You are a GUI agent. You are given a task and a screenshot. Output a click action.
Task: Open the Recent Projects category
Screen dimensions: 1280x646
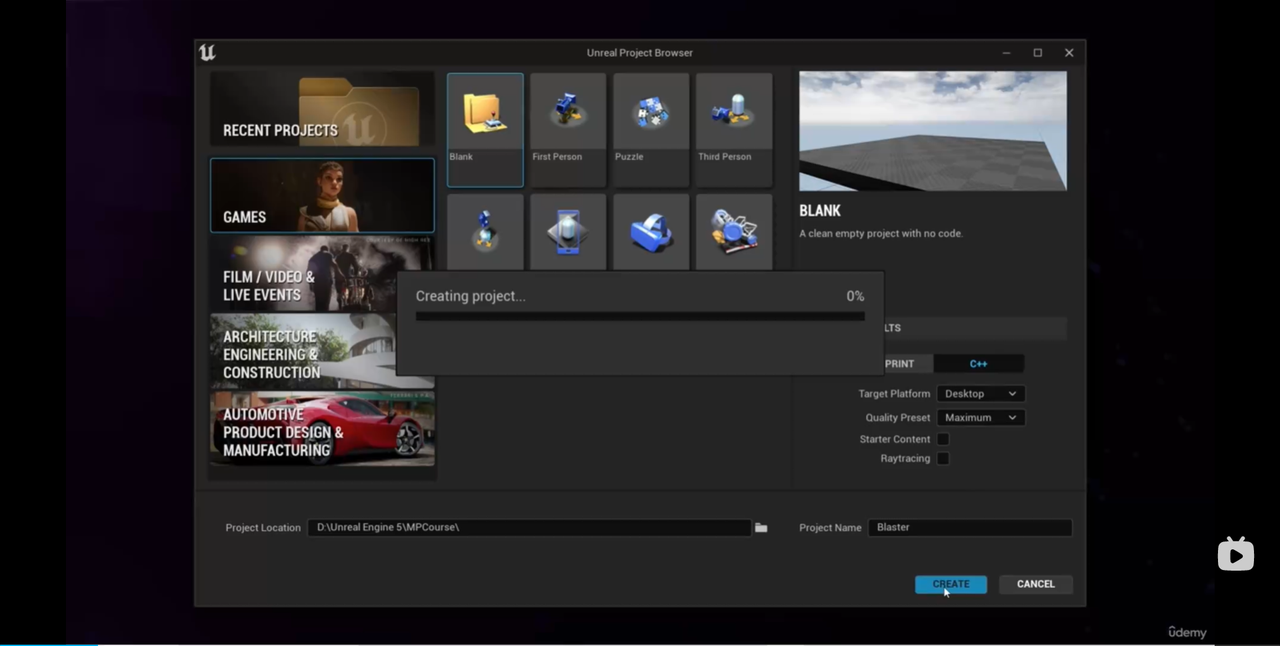tap(322, 110)
